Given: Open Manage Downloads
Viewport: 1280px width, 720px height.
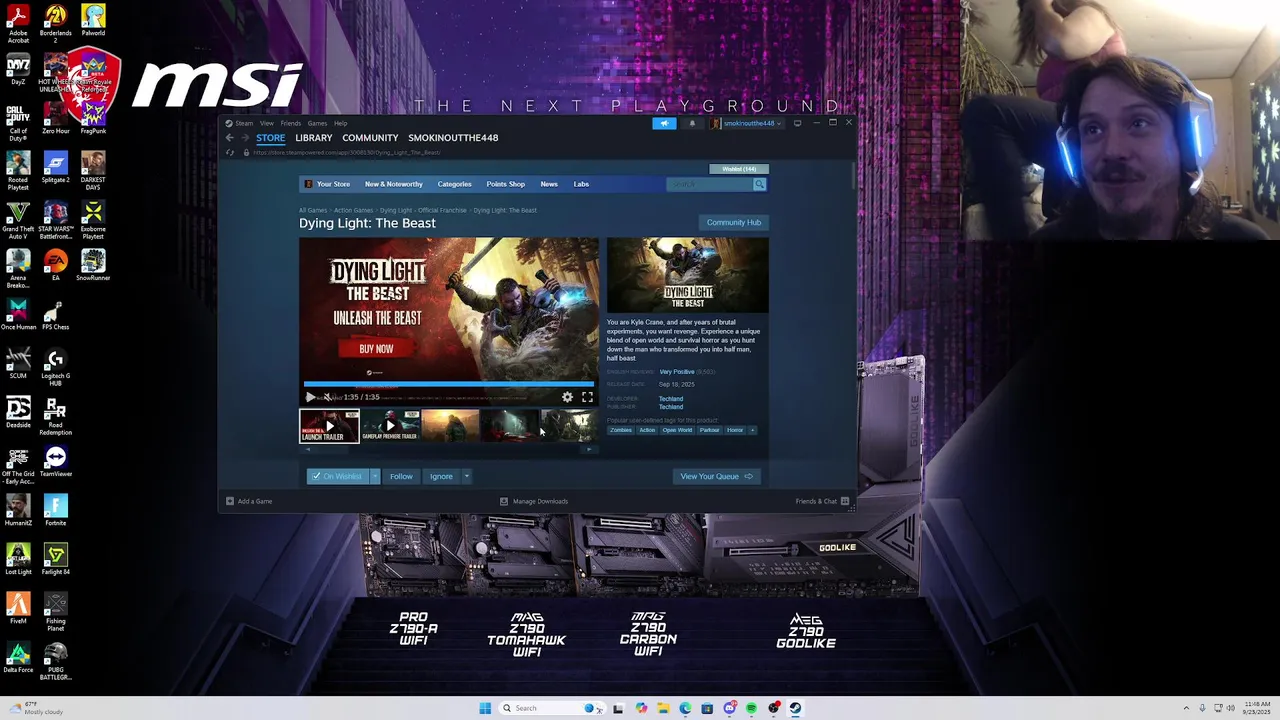Looking at the screenshot, I should (x=534, y=501).
